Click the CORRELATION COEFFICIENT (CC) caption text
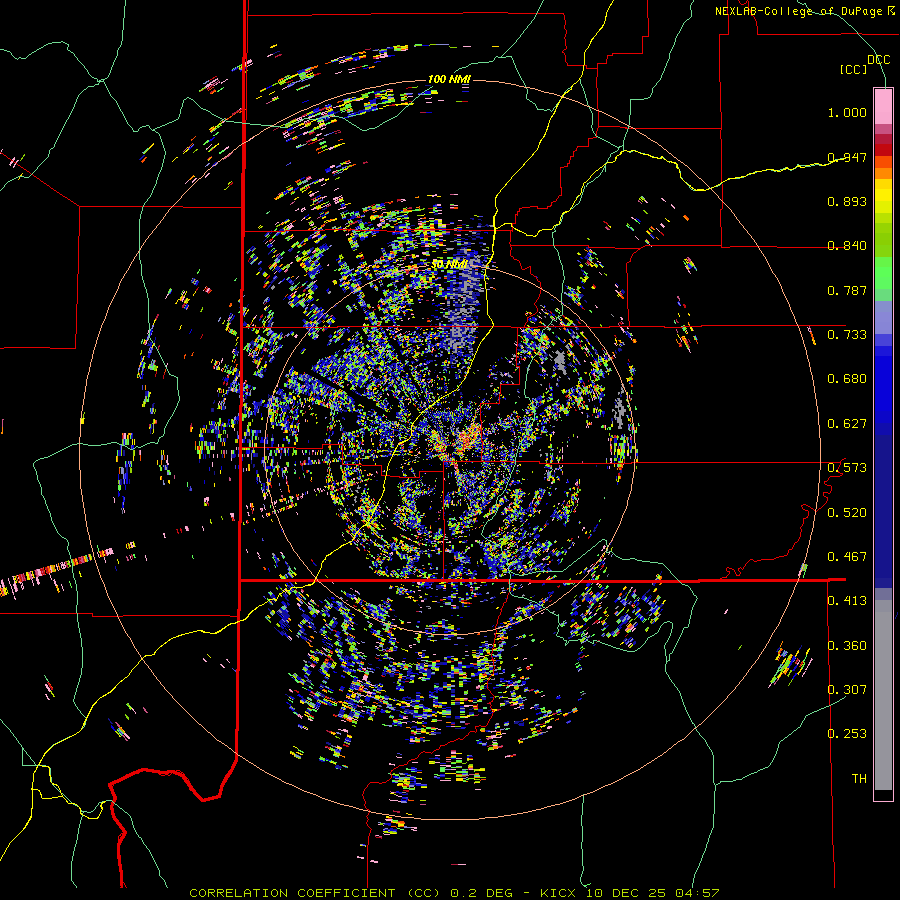 tap(315, 893)
